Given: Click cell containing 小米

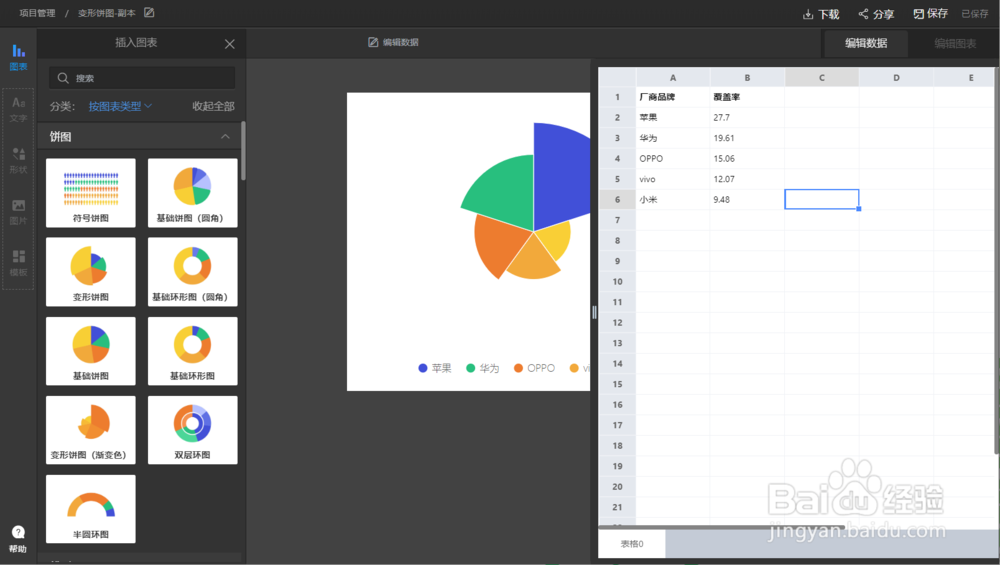Looking at the screenshot, I should click(673, 200).
